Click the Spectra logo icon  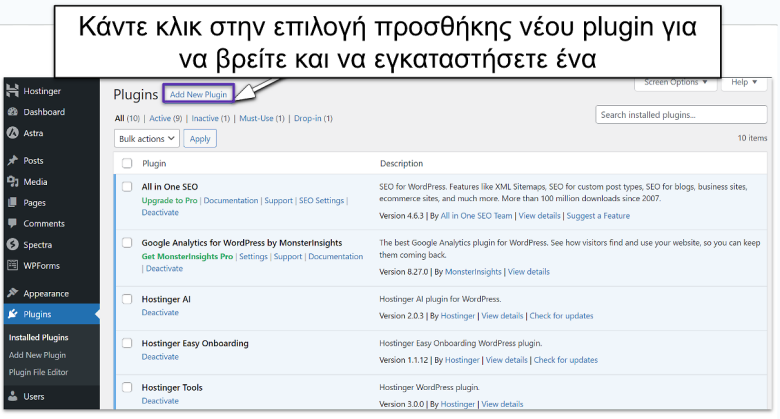tap(12, 244)
